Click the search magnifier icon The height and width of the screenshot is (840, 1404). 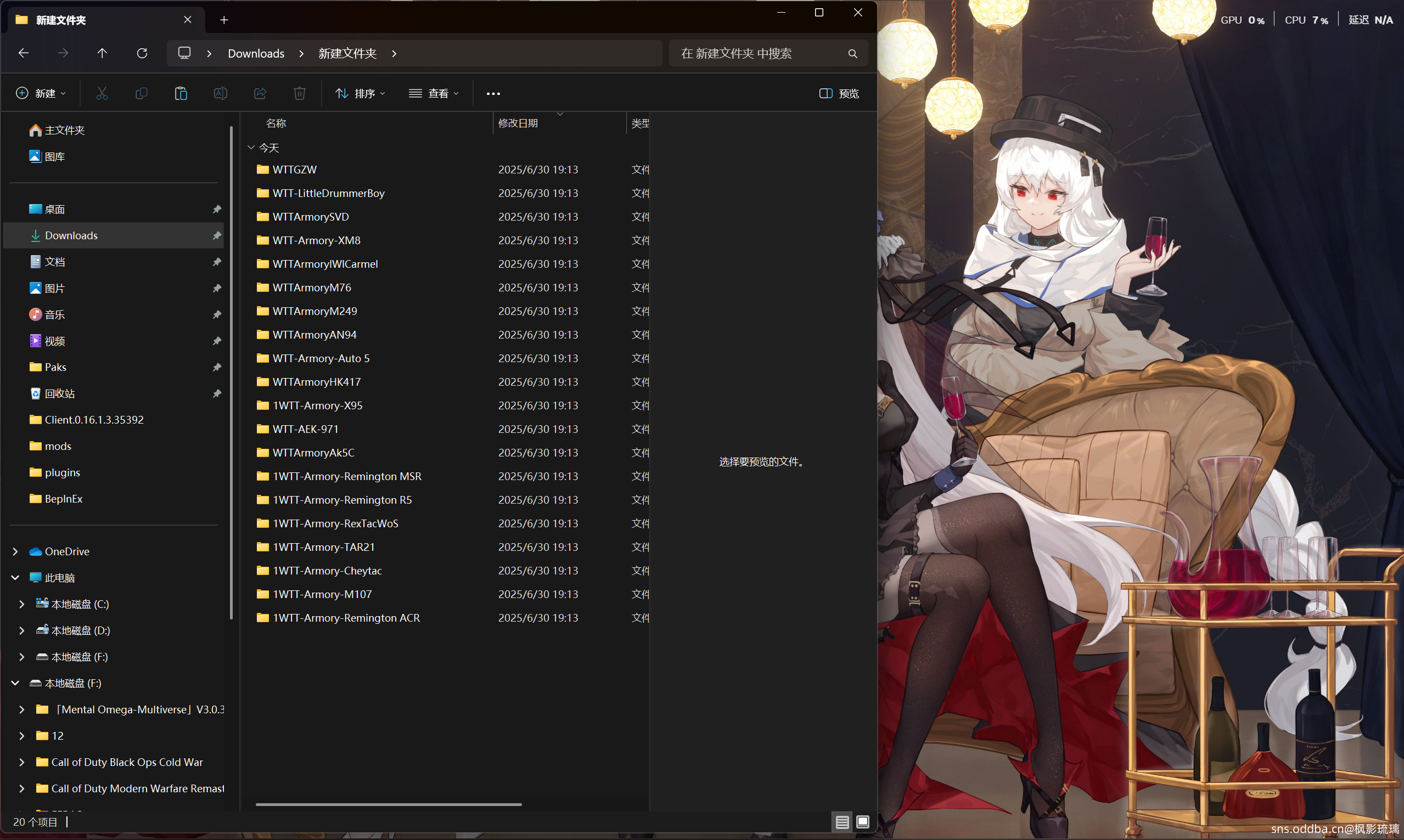852,54
